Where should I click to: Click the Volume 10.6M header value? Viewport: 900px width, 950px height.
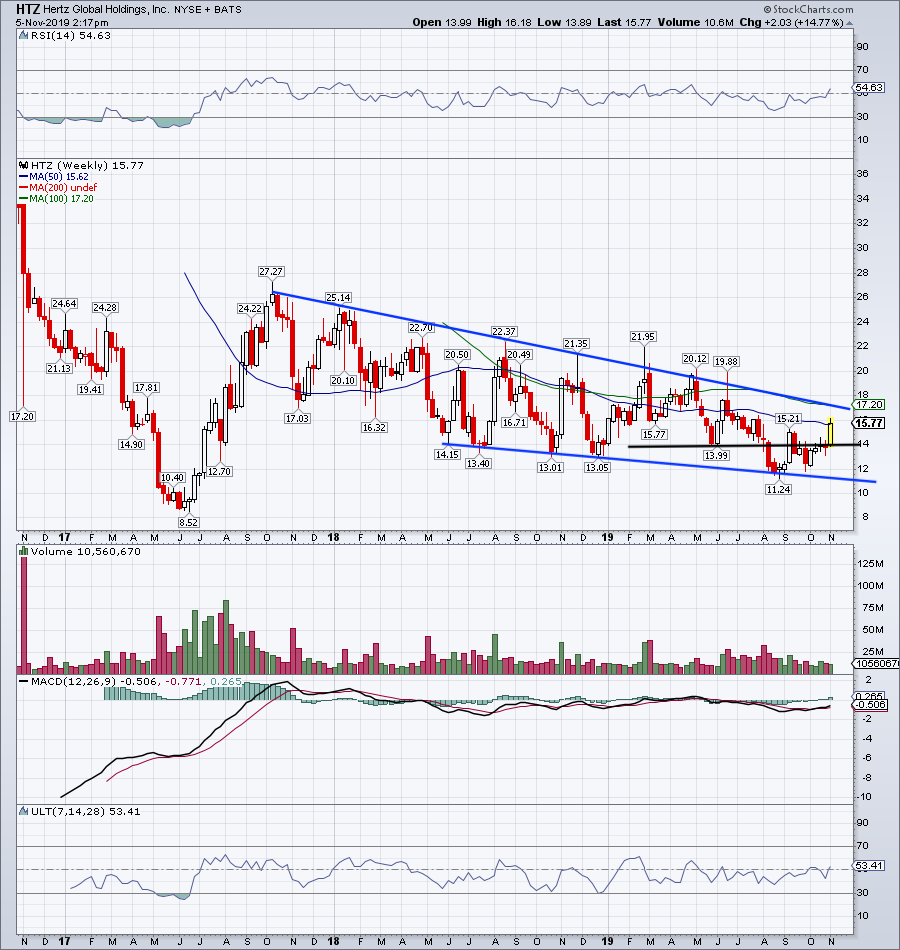click(696, 22)
